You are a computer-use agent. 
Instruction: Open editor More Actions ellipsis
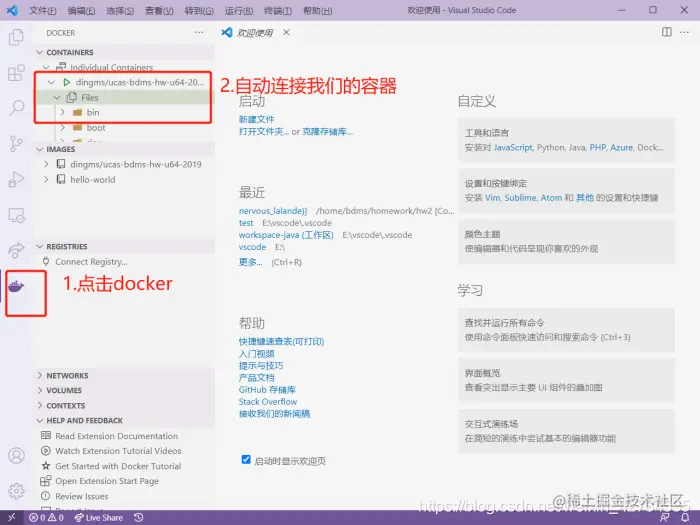point(684,32)
